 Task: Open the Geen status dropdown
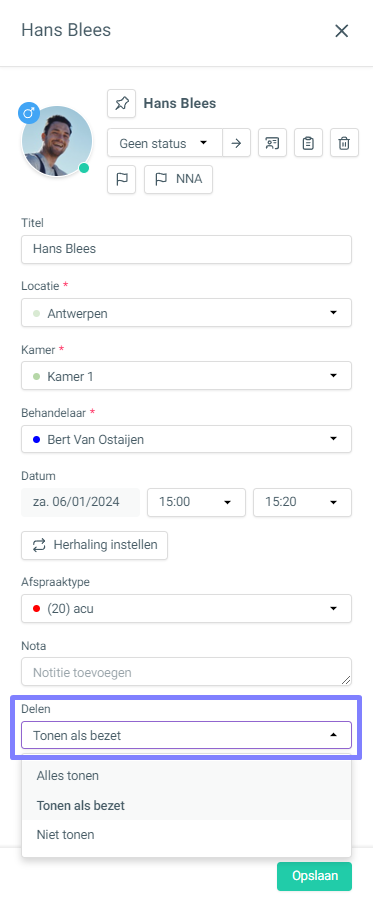tap(165, 143)
